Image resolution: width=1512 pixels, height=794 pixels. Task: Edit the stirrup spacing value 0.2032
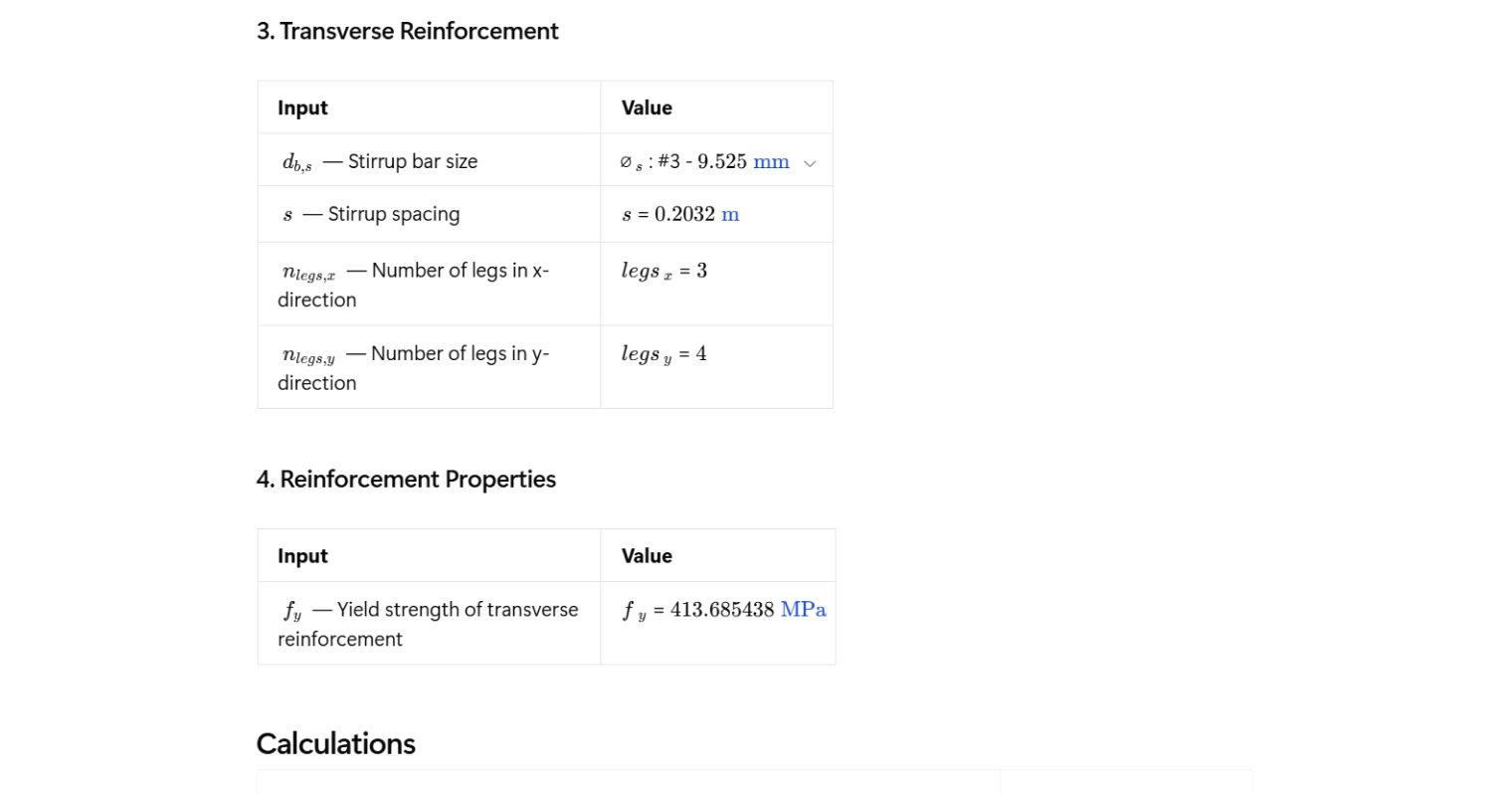click(684, 214)
